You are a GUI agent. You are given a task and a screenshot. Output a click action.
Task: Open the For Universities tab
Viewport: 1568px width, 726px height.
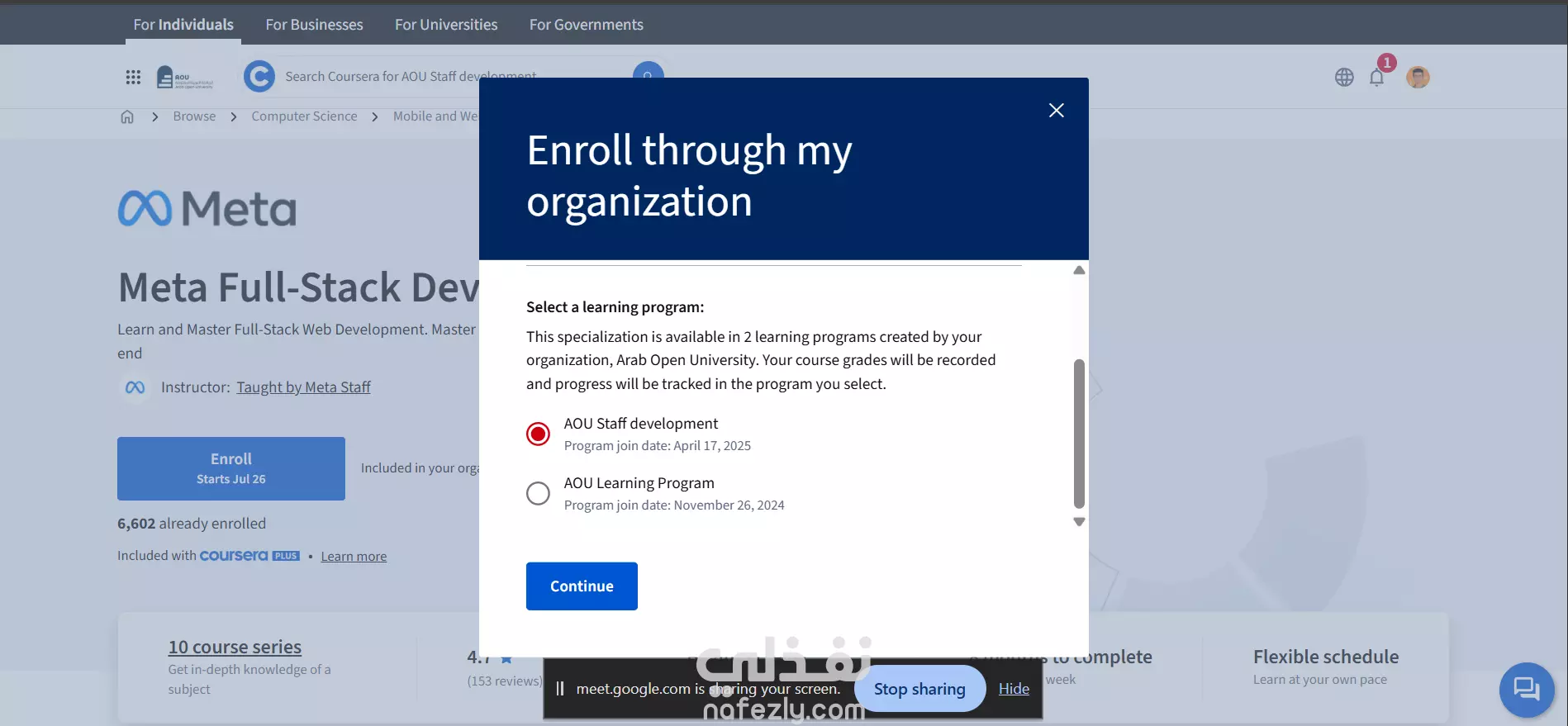coord(446,25)
